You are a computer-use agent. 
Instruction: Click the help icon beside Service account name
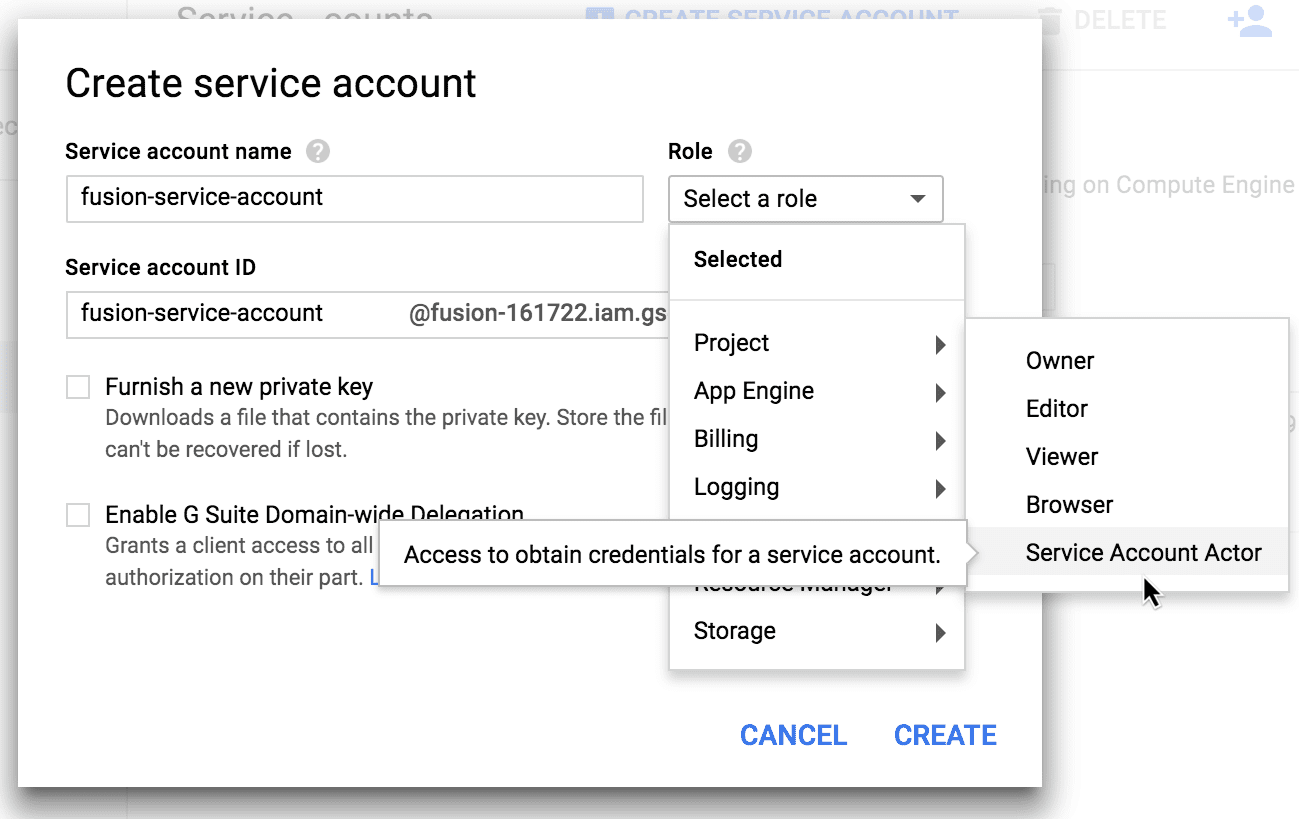point(317,151)
